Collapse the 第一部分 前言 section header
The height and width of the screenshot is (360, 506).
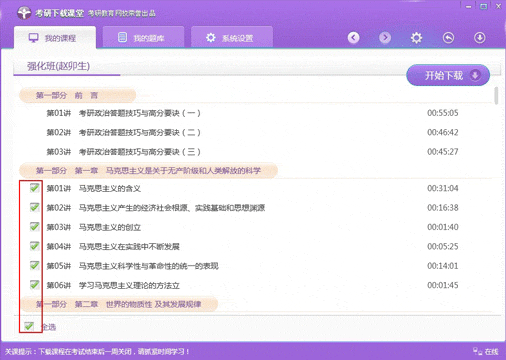click(x=77, y=95)
